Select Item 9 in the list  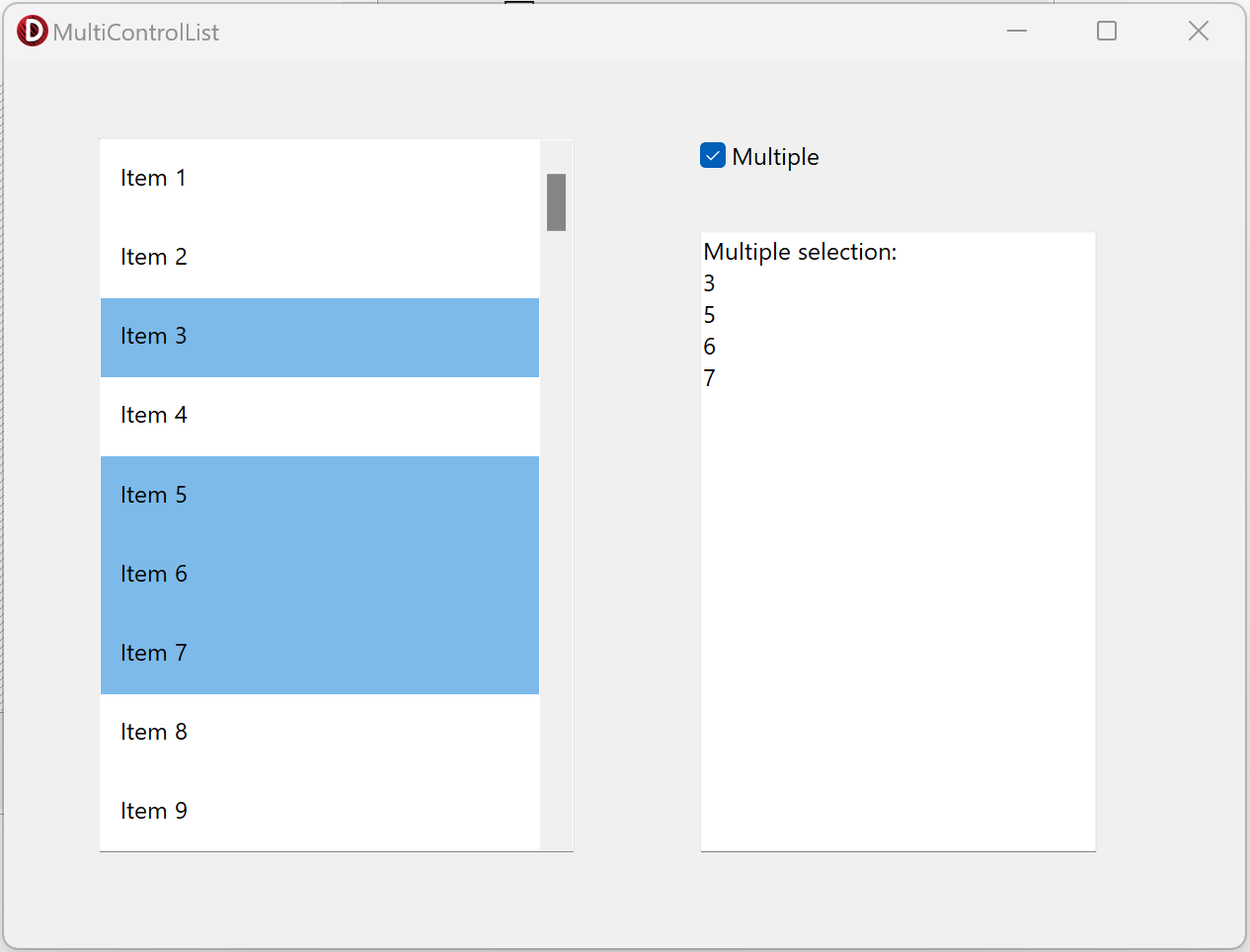click(320, 812)
